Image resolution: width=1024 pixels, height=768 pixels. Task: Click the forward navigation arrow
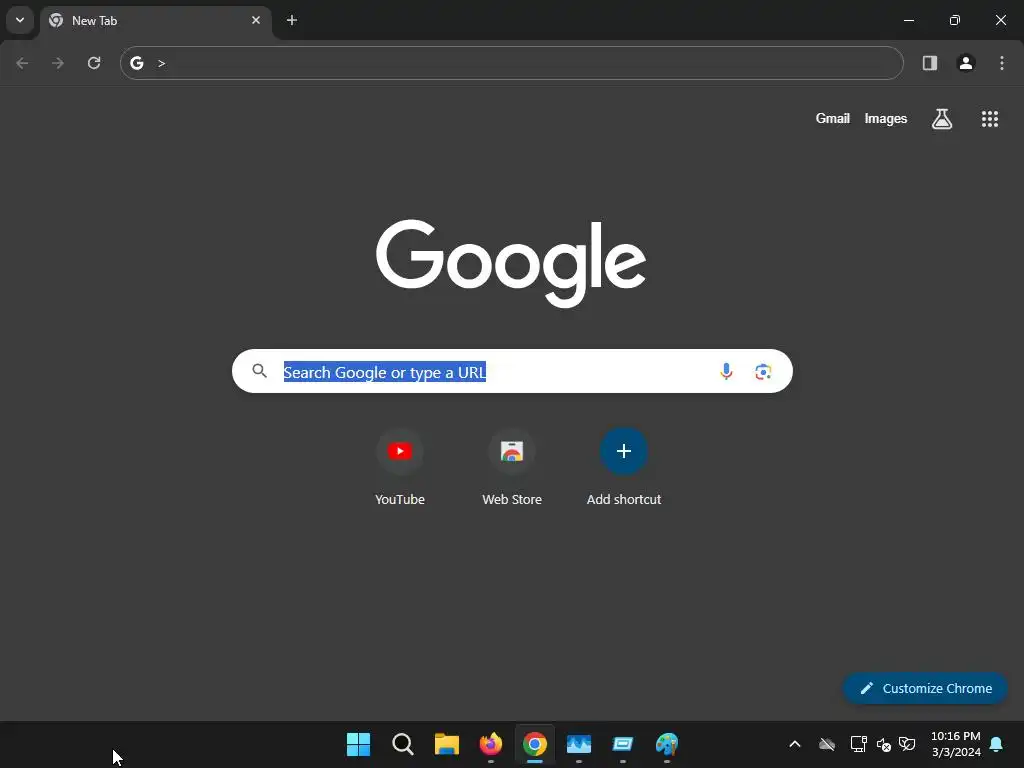[x=58, y=63]
